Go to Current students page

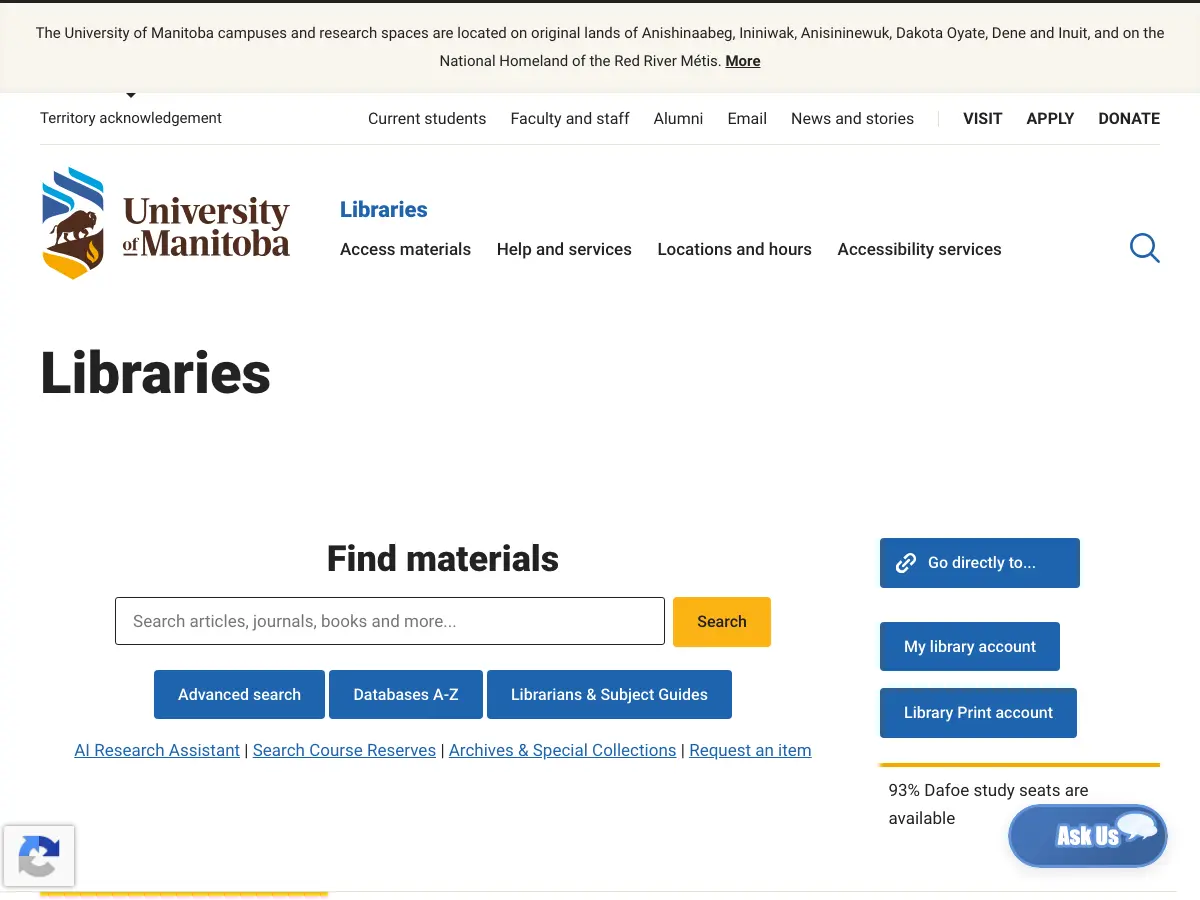(x=427, y=118)
